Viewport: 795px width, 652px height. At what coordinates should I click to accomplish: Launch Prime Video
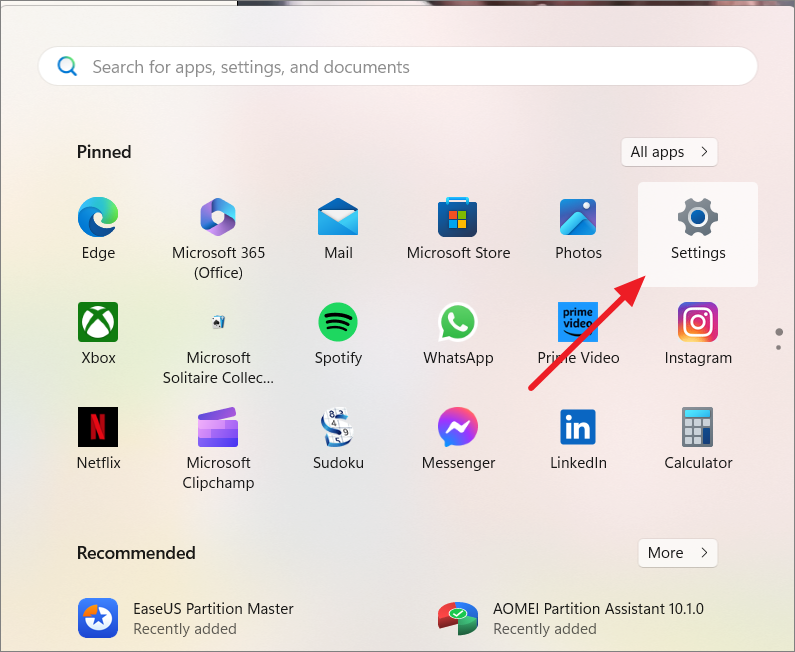(578, 333)
